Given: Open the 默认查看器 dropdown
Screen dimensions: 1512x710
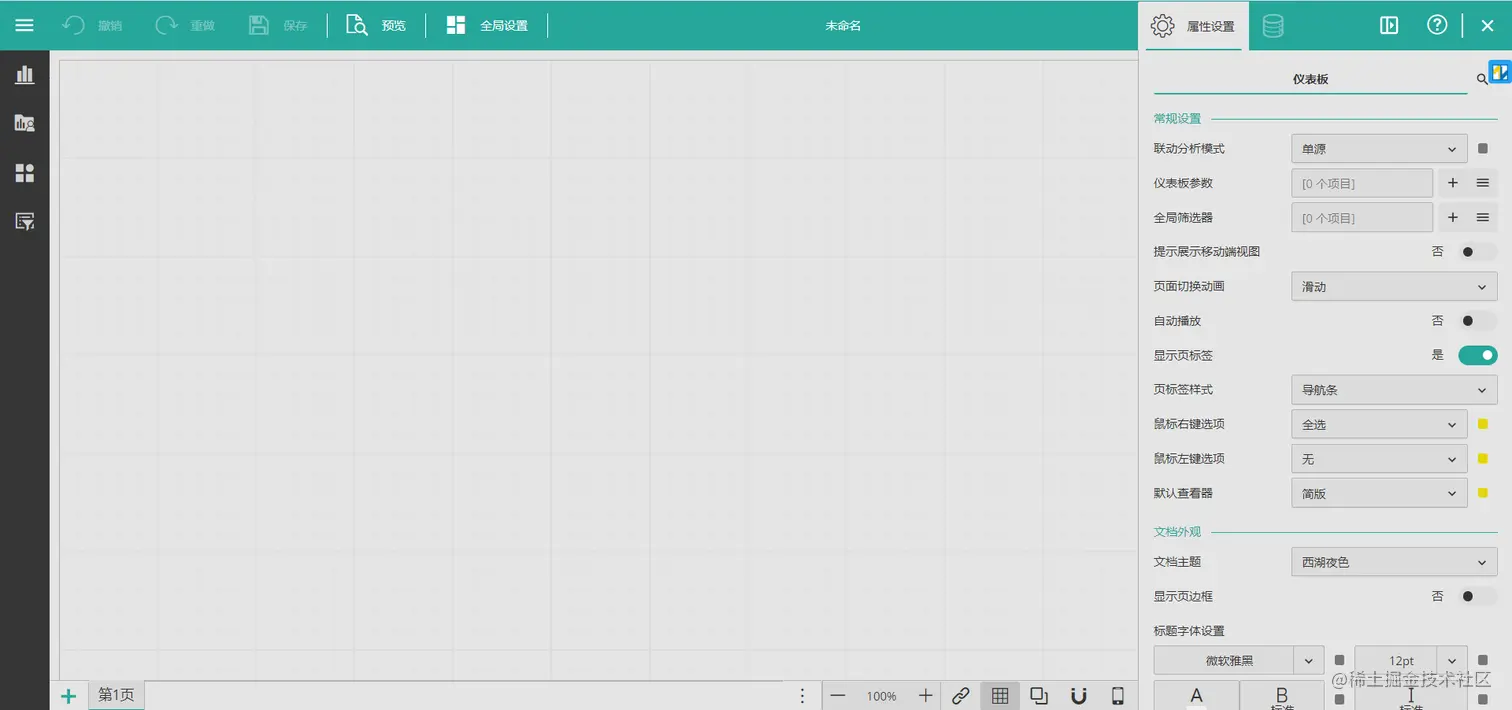Looking at the screenshot, I should click(1379, 494).
